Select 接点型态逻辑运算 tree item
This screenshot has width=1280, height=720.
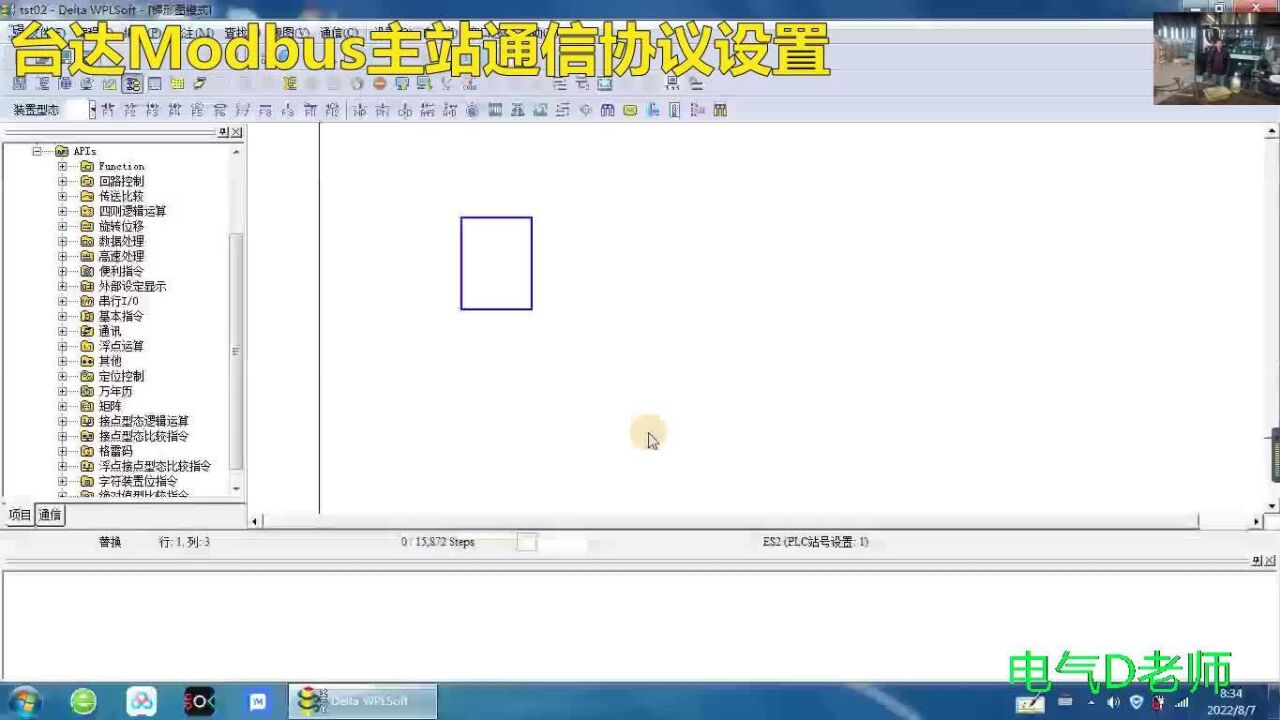pyautogui.click(x=143, y=421)
